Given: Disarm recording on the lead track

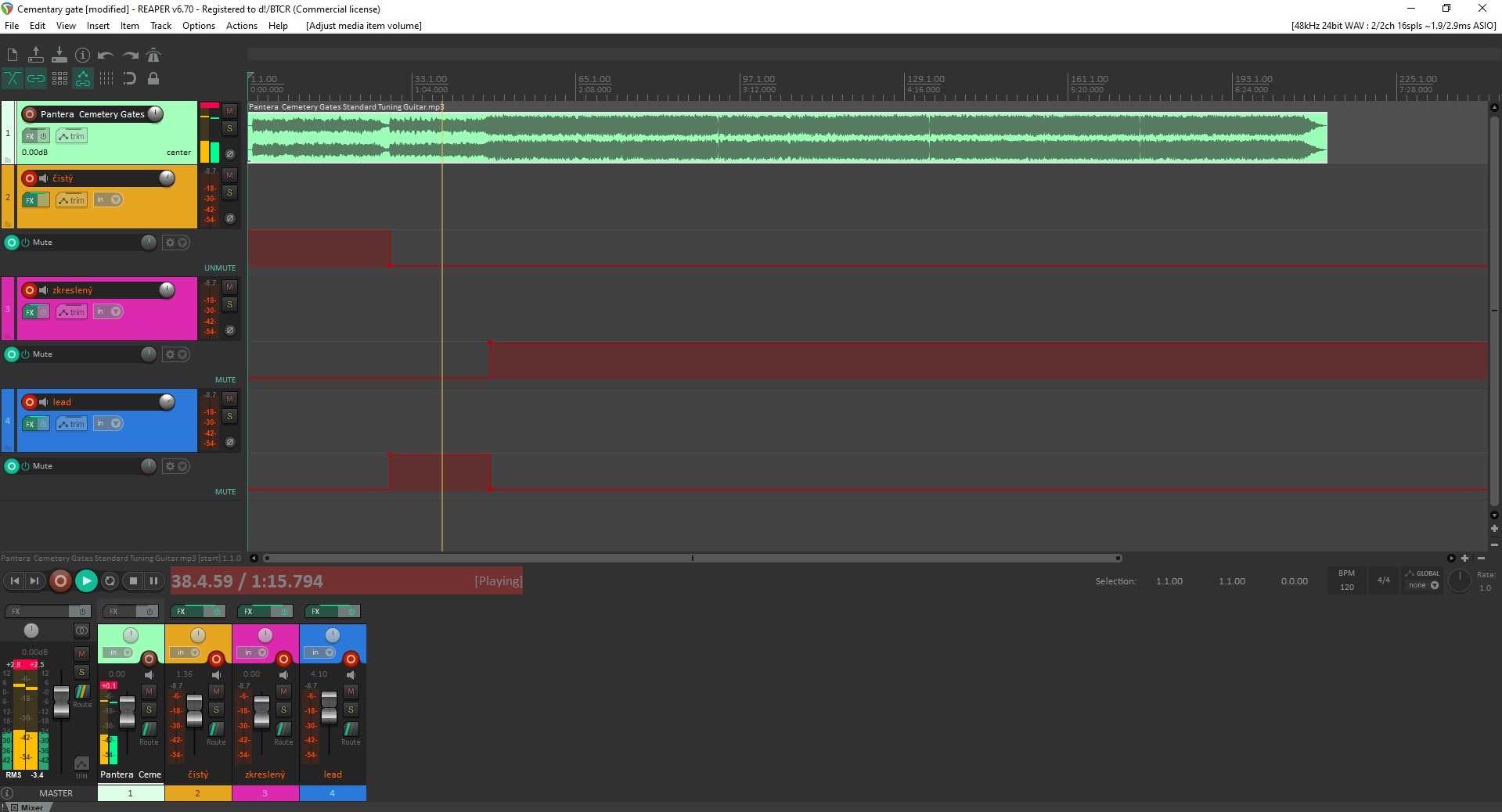Looking at the screenshot, I should pos(30,402).
